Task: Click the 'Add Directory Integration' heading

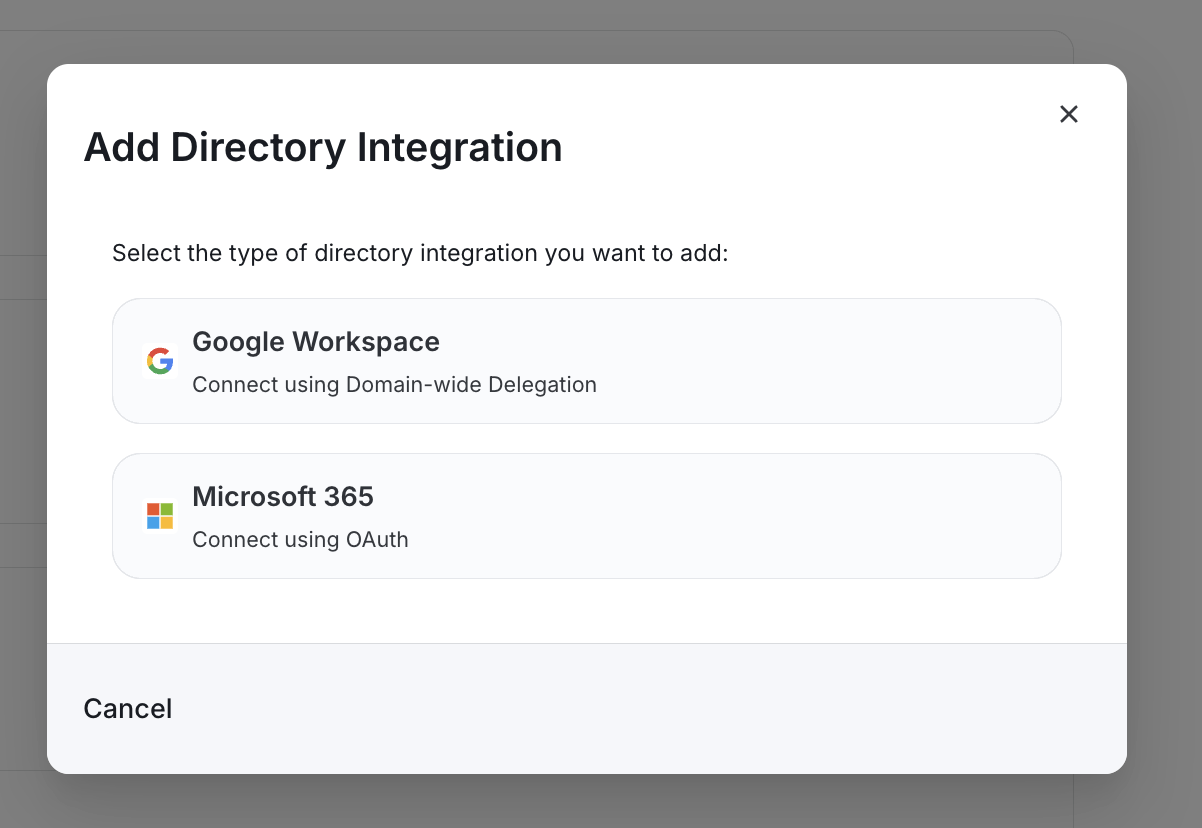Action: [323, 147]
